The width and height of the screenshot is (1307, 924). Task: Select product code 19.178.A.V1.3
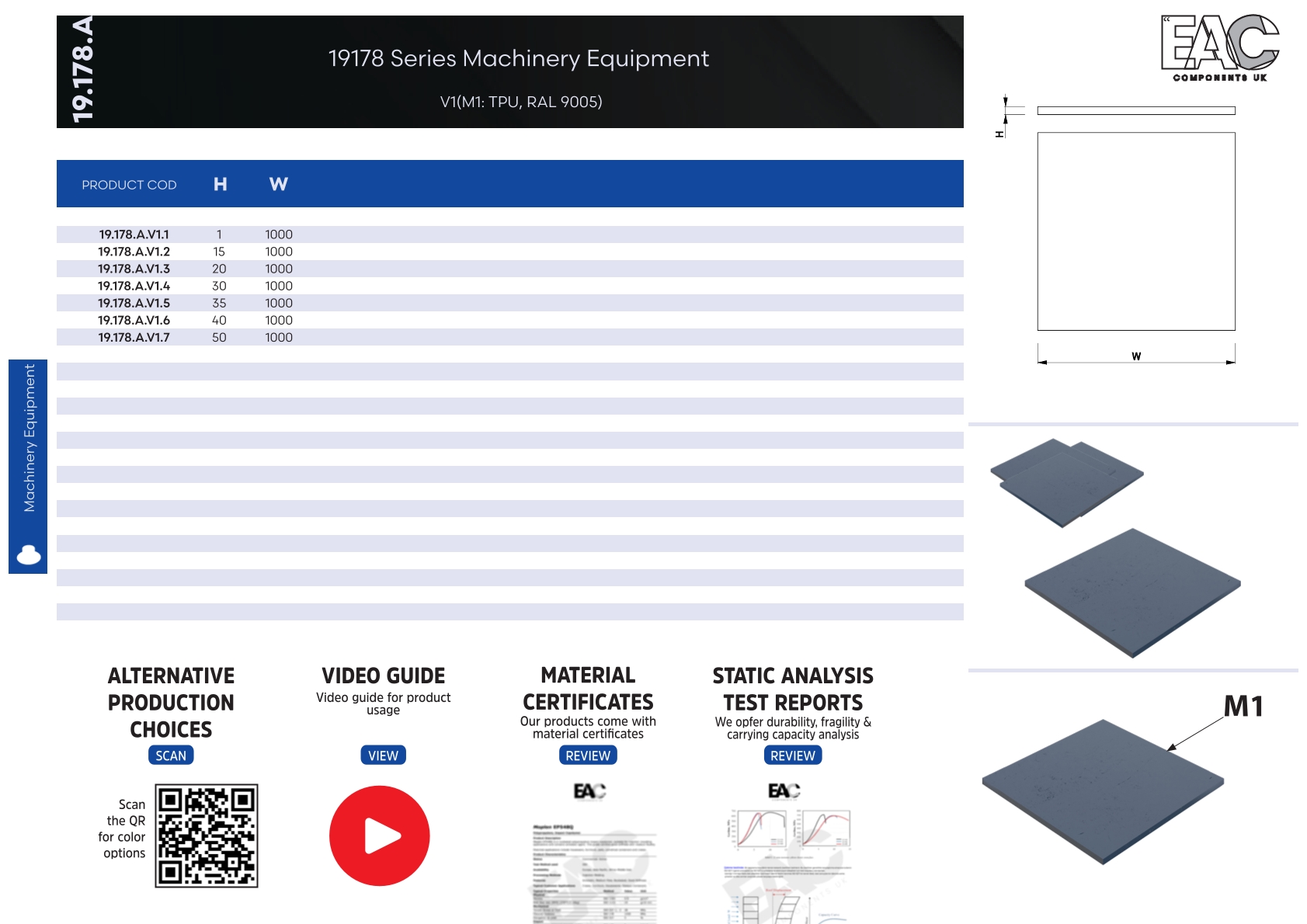134,269
